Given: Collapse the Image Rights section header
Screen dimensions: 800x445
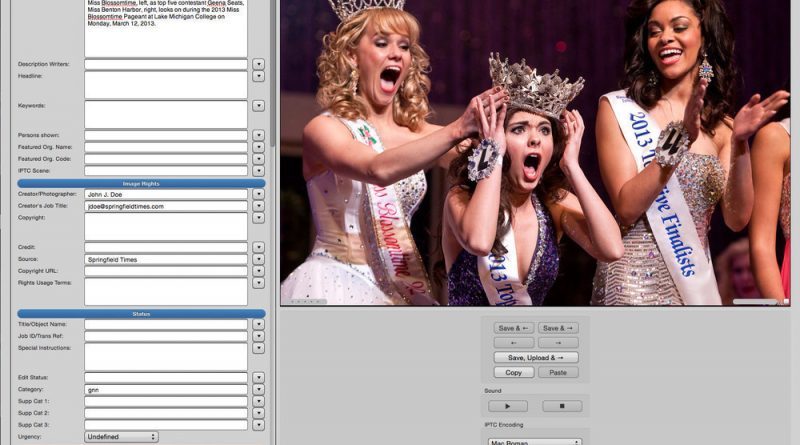Looking at the screenshot, I should 141,183.
